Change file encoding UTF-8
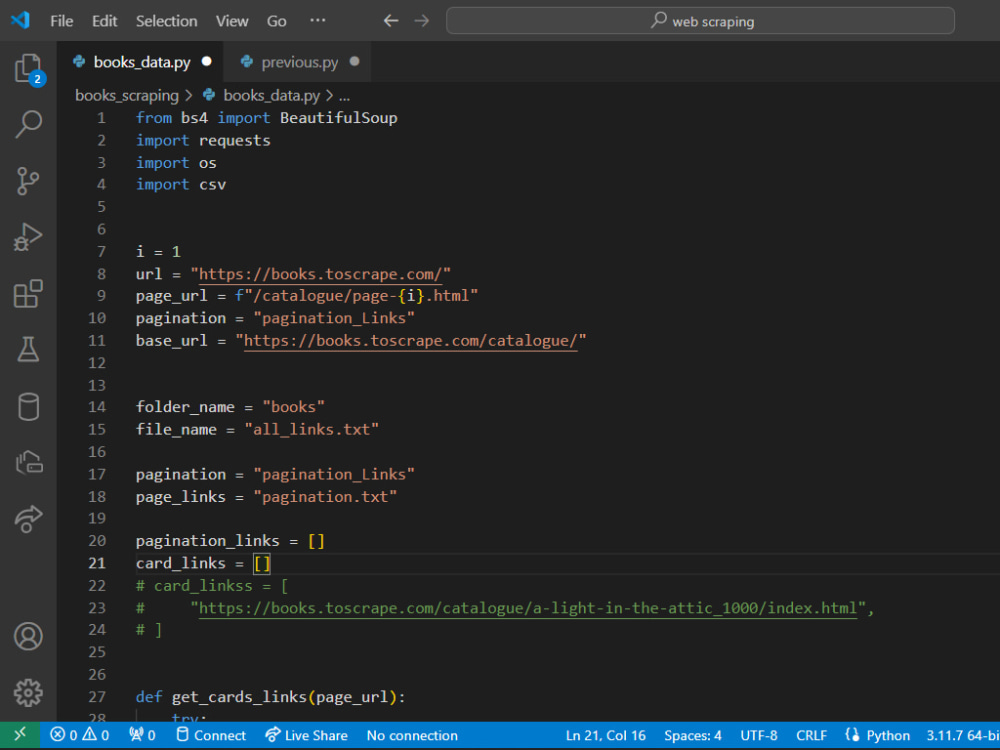The width and height of the screenshot is (1000, 750). 758,735
